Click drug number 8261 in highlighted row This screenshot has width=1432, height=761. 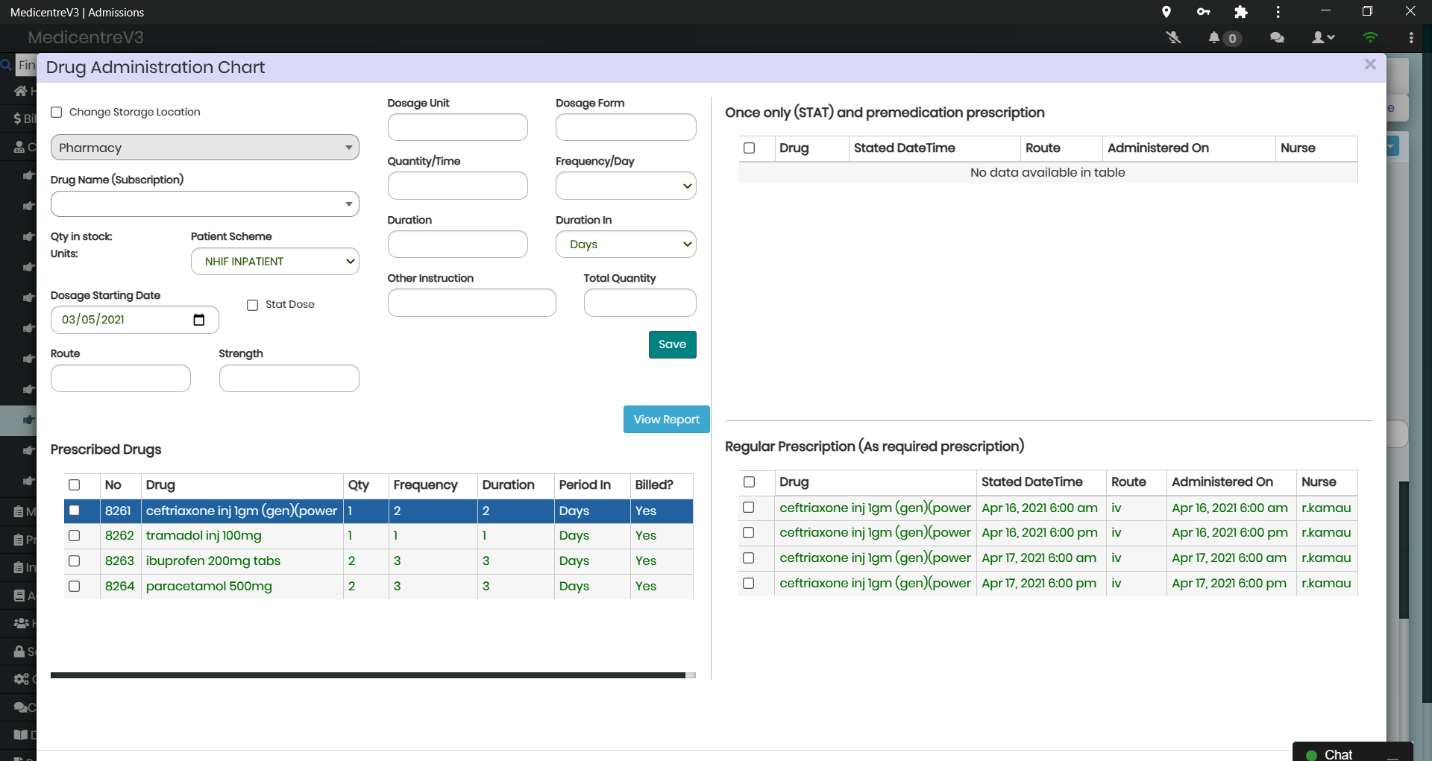point(118,511)
